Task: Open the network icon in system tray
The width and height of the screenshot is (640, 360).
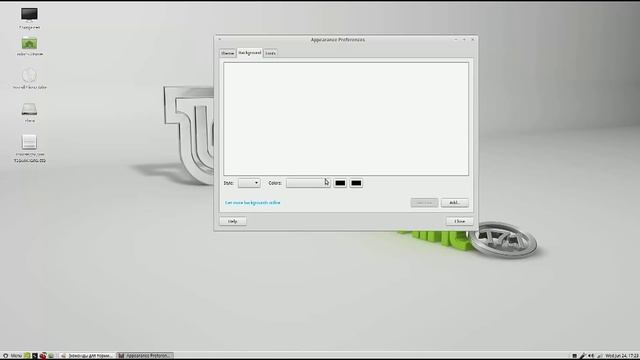Action: point(600,356)
